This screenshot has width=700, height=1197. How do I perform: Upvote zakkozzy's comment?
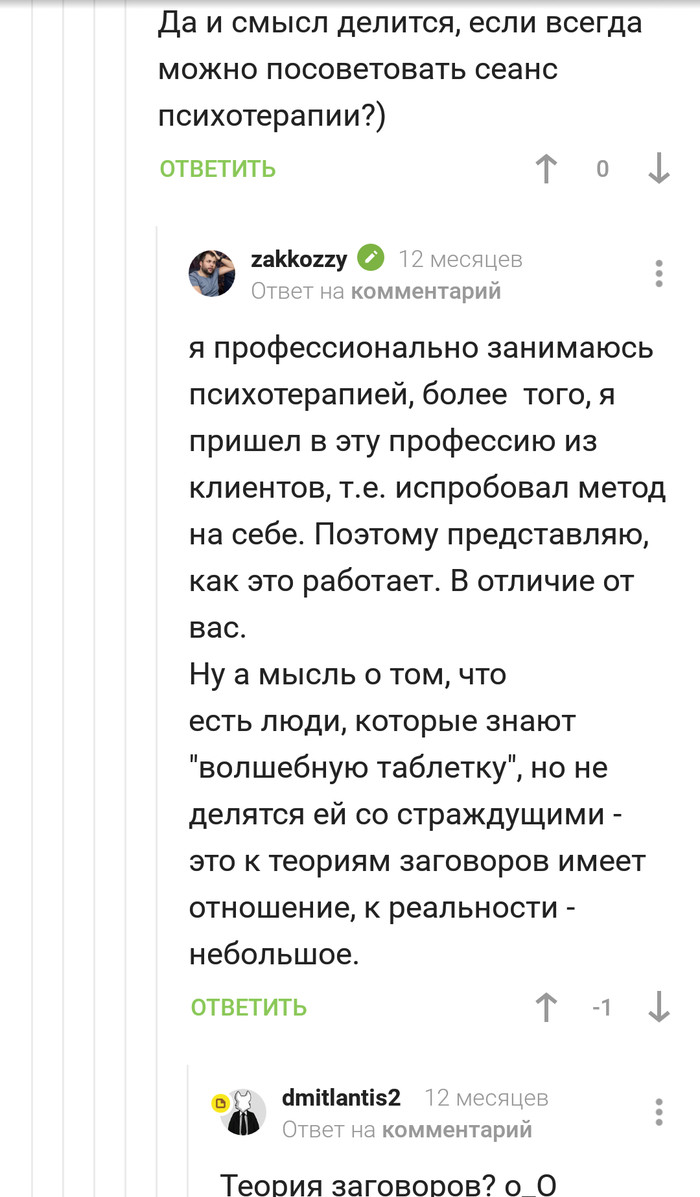coord(546,1007)
